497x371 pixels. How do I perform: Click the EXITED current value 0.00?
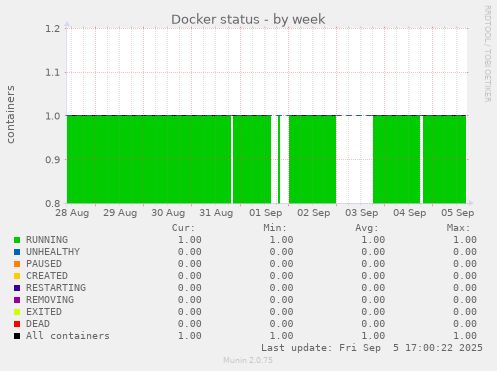pyautogui.click(x=189, y=312)
